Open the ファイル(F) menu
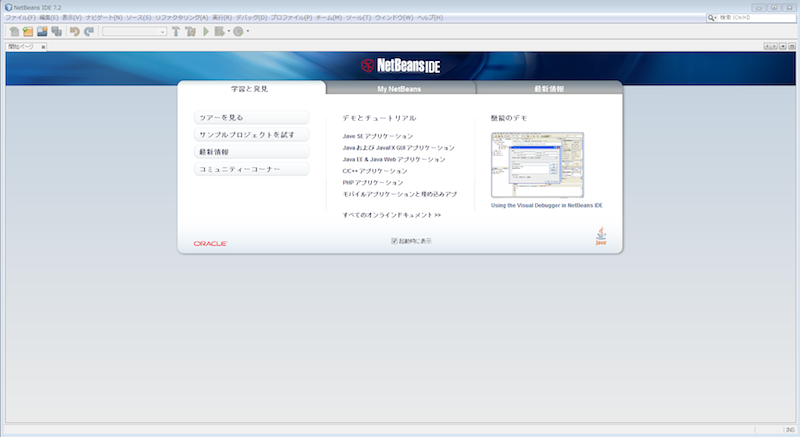Viewport: 800px width, 437px height. tap(20, 17)
